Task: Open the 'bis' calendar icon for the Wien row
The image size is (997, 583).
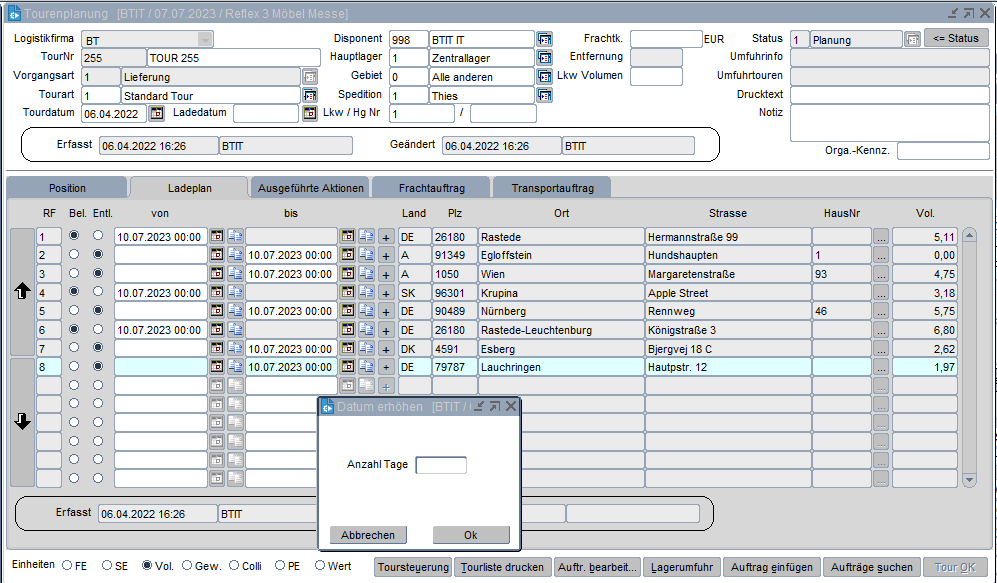Action: (x=348, y=274)
